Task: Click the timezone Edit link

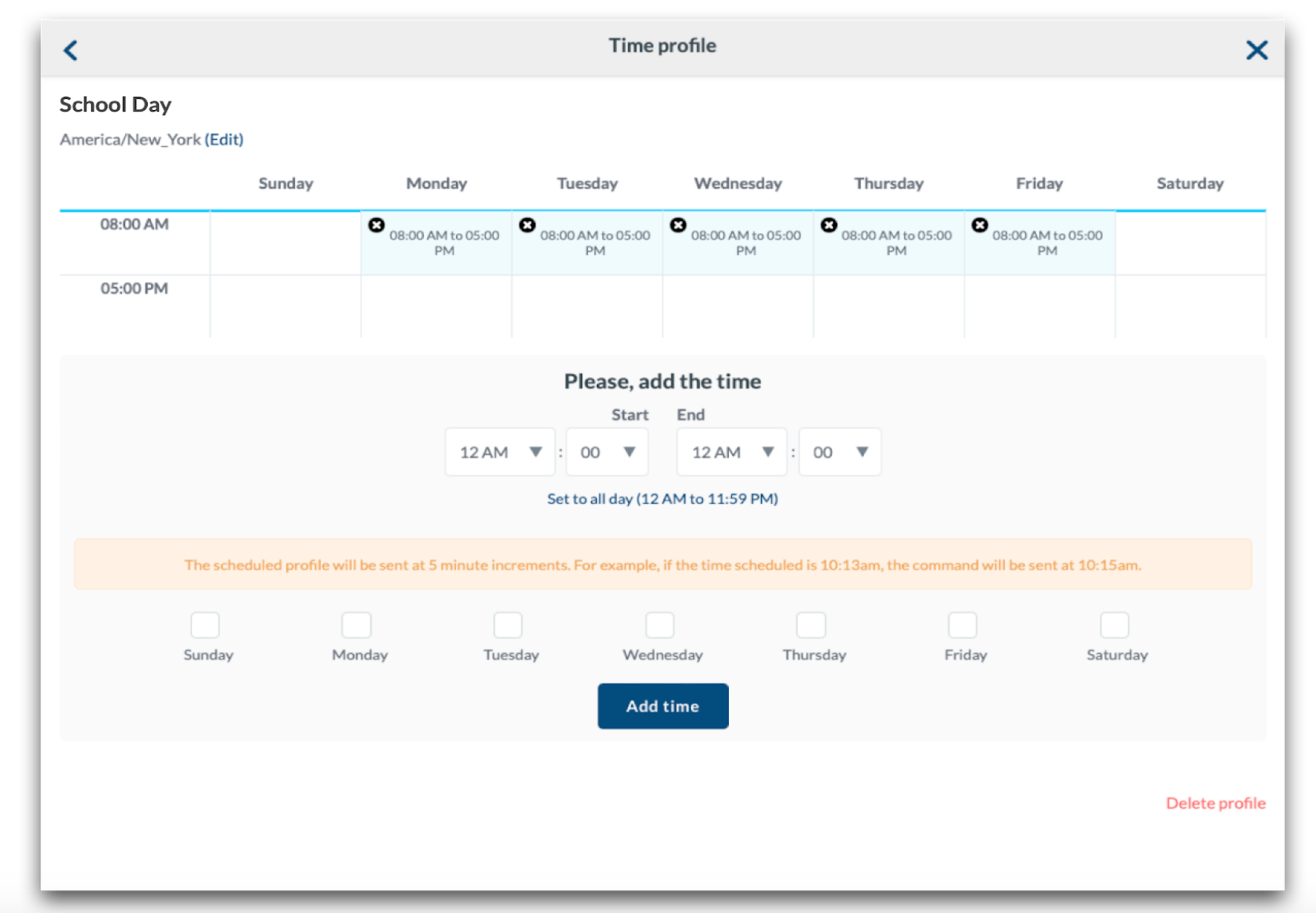Action: [x=224, y=139]
